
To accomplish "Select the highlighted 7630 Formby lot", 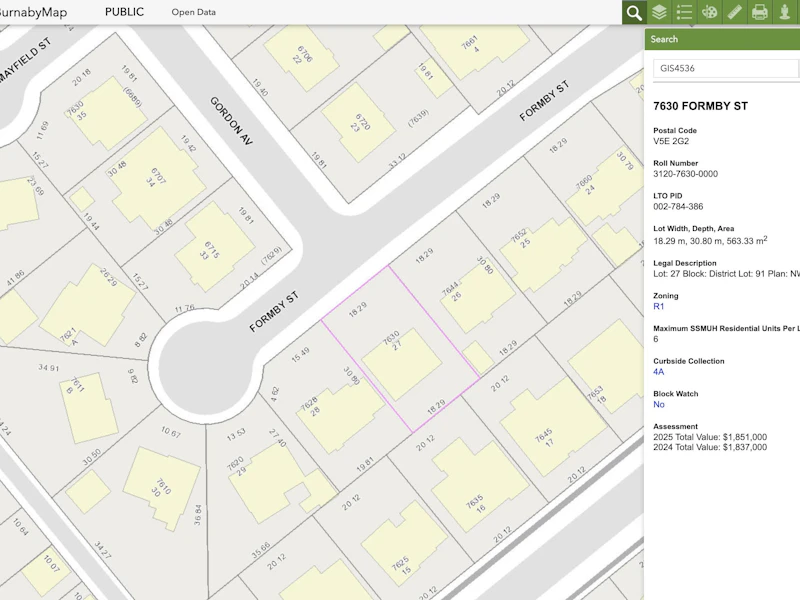I will pos(401,349).
